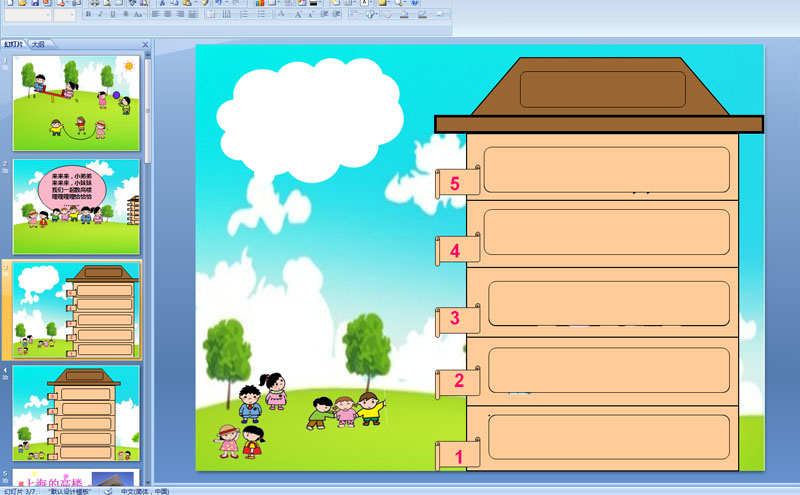Viewport: 800px width, 495px height.
Task: Click the insert chart icon
Action: coord(260,3)
